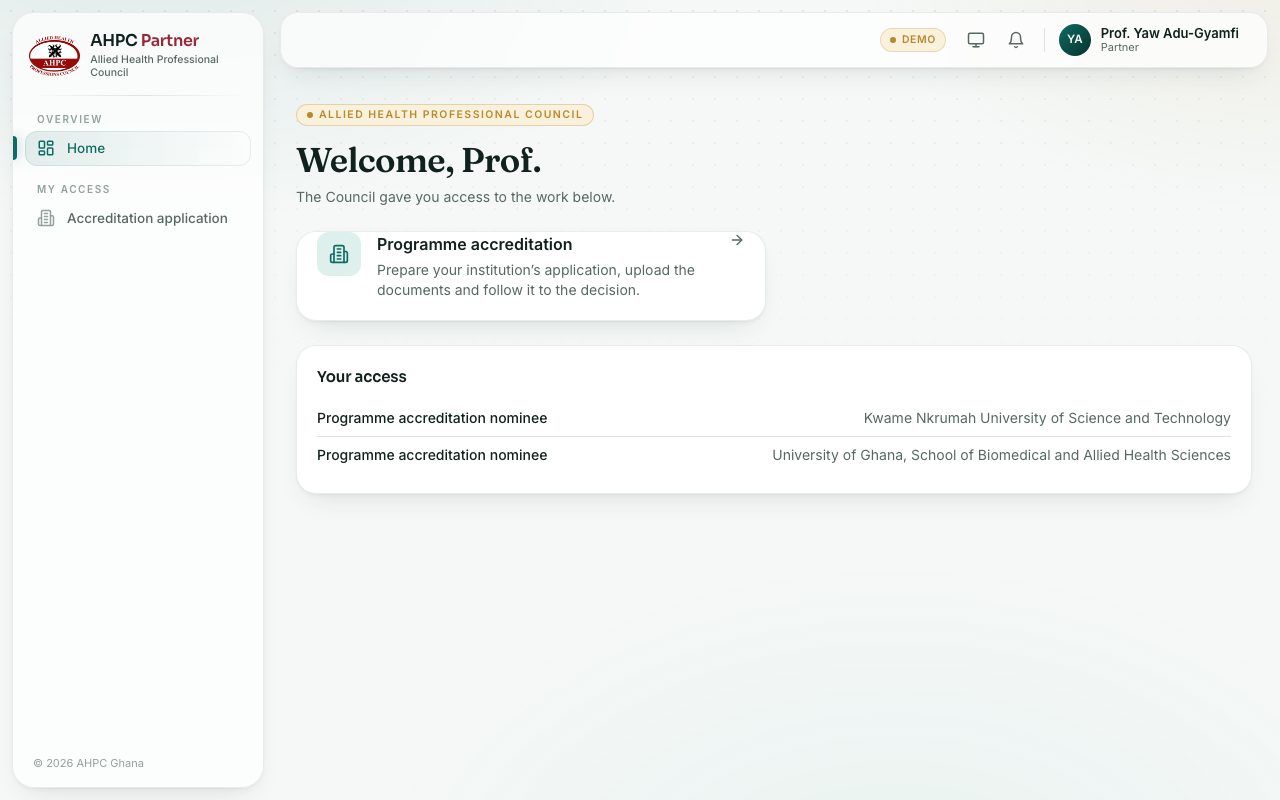The image size is (1280, 800).
Task: Click the 'Welcome, Prof.' heading
Action: pos(419,160)
